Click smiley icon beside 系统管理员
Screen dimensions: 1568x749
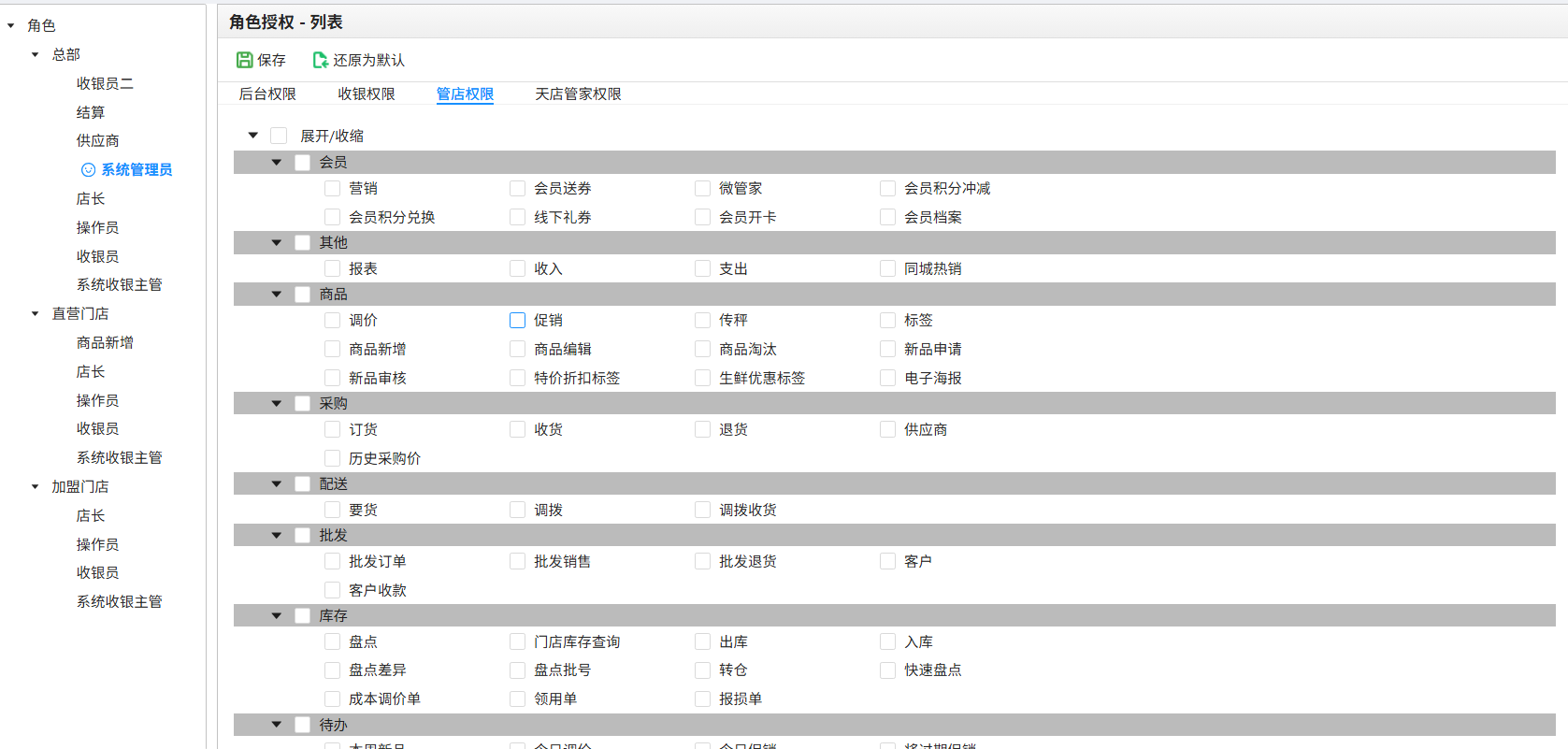pyautogui.click(x=88, y=170)
